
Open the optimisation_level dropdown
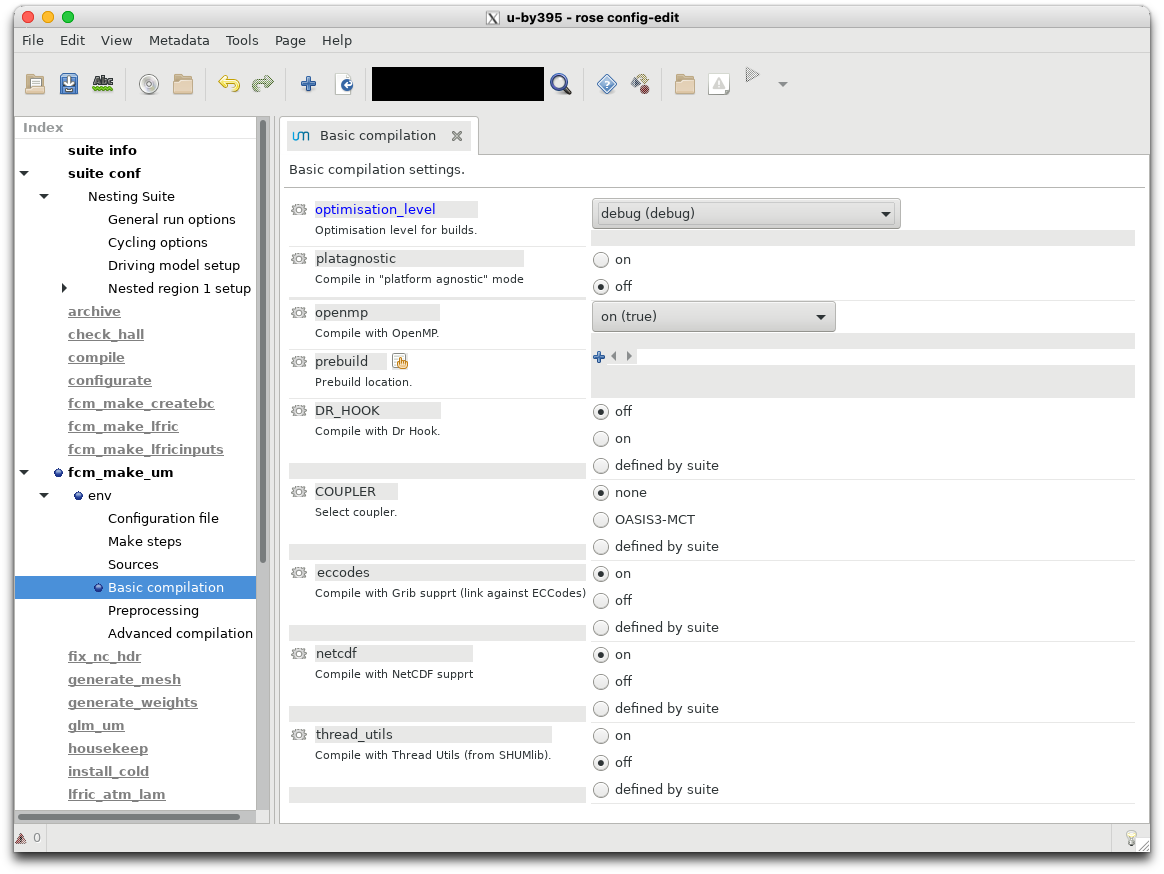(745, 213)
